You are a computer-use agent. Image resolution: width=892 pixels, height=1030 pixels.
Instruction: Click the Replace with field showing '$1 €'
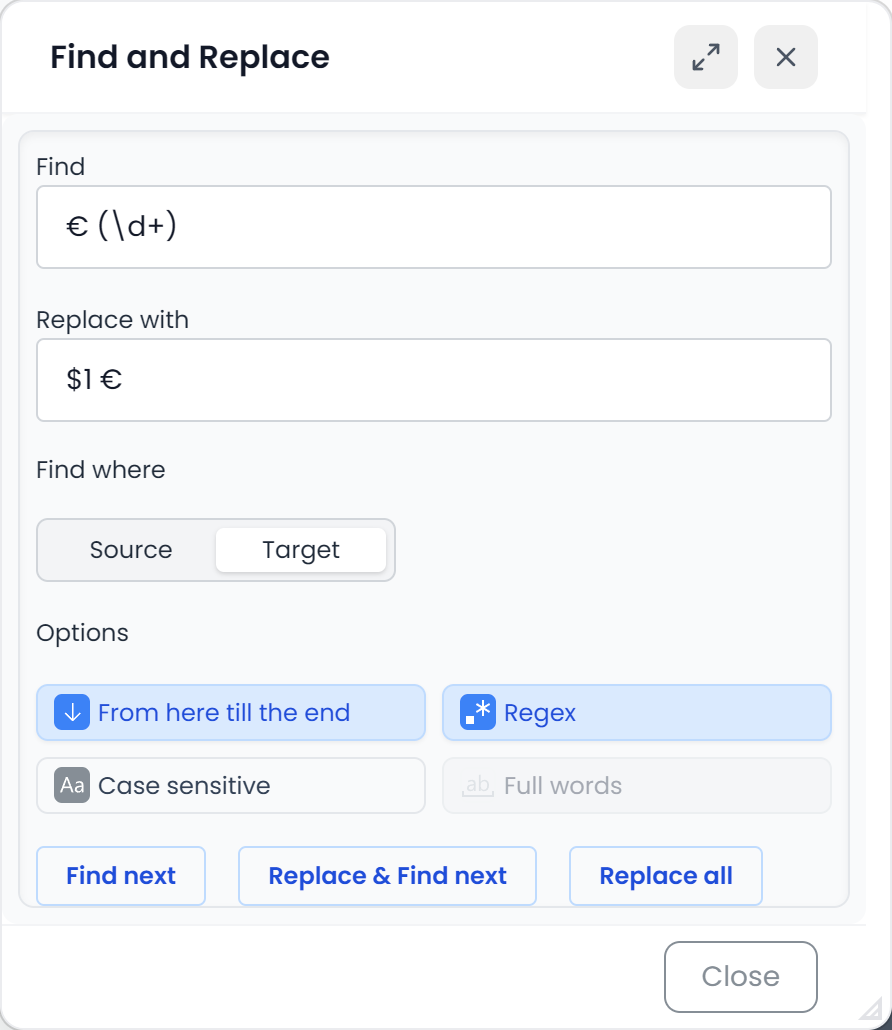click(x=434, y=380)
